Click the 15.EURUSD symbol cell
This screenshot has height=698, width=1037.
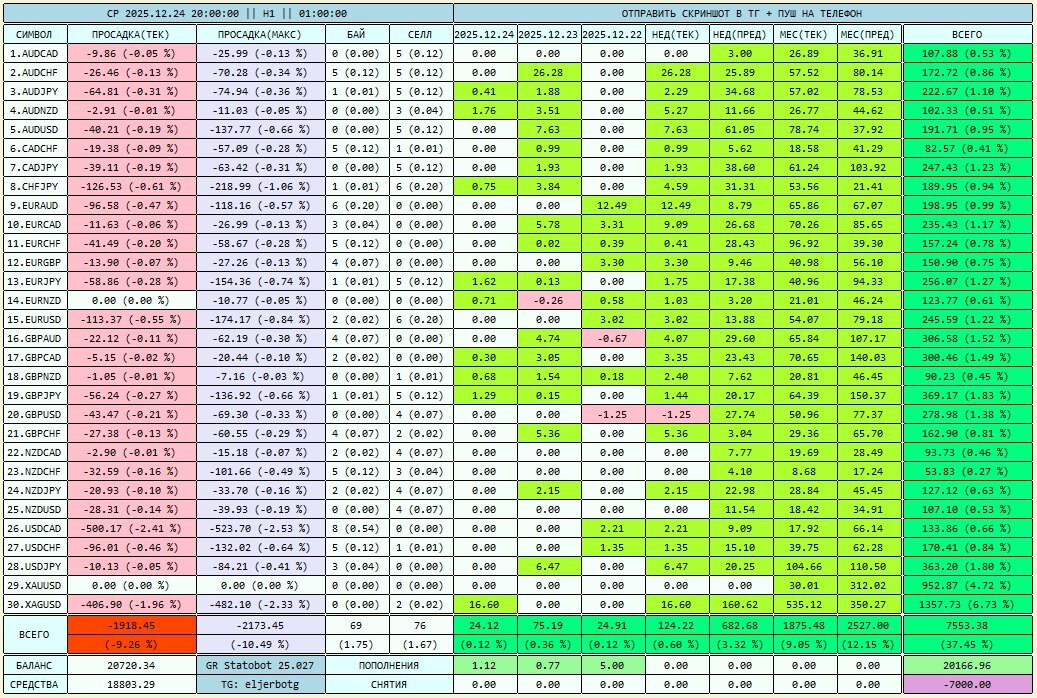[x=34, y=320]
